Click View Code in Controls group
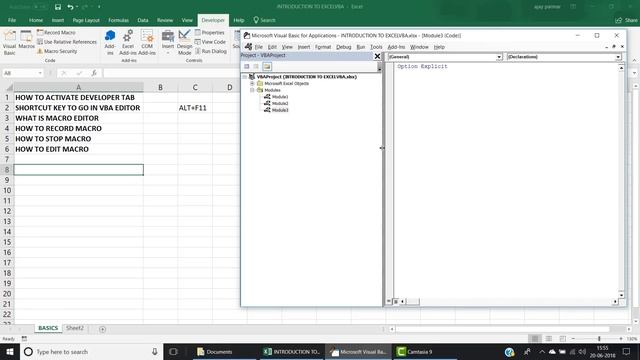Viewport: 640px width, 360px height. pyautogui.click(x=210, y=42)
